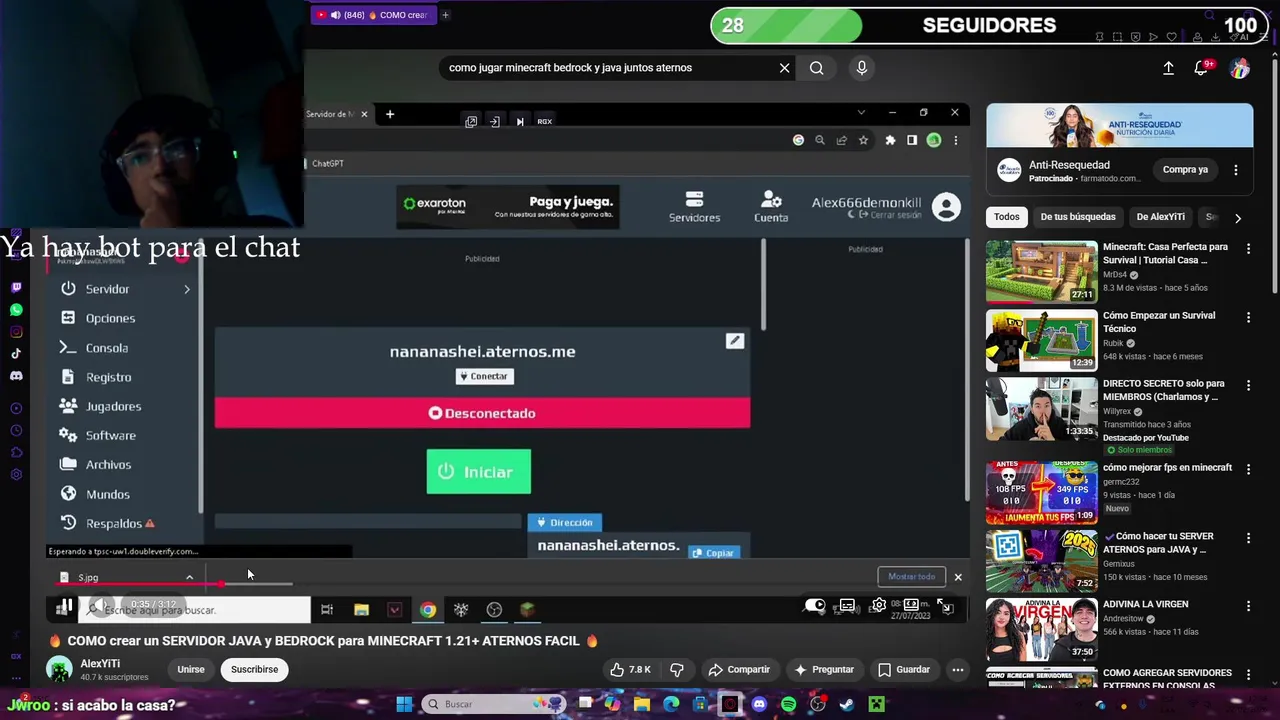Click the YouTube search magnifier button
Screen dimensions: 1280x720
tap(817, 68)
